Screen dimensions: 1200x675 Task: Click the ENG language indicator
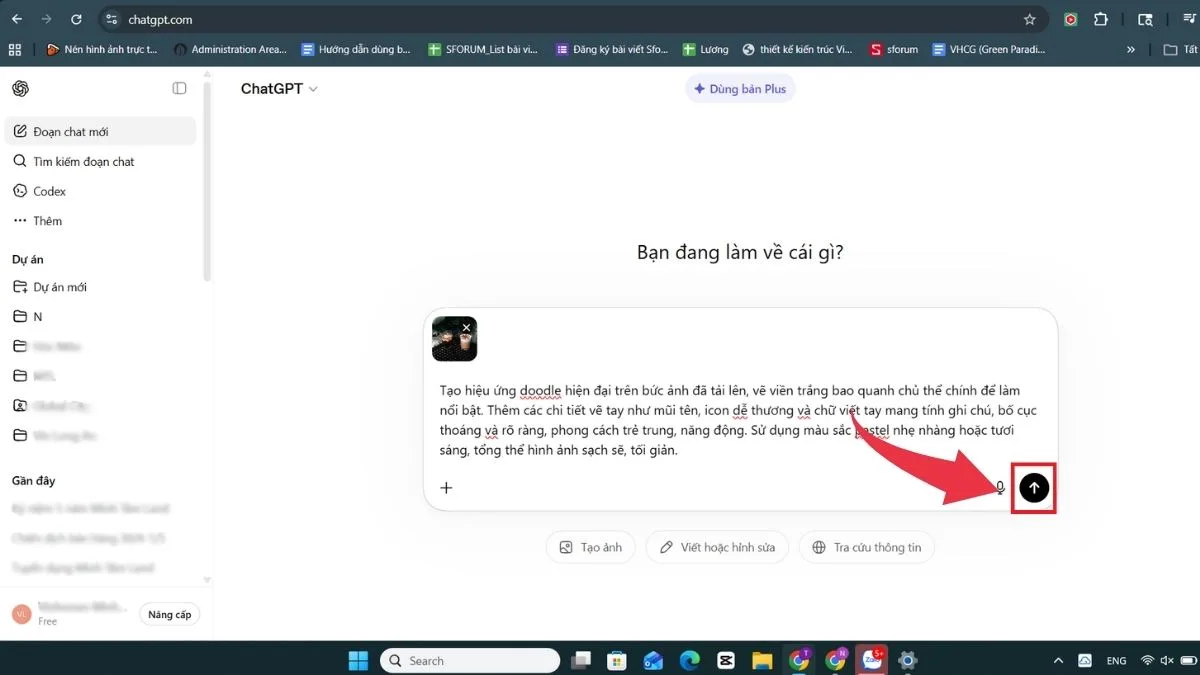click(x=1116, y=661)
